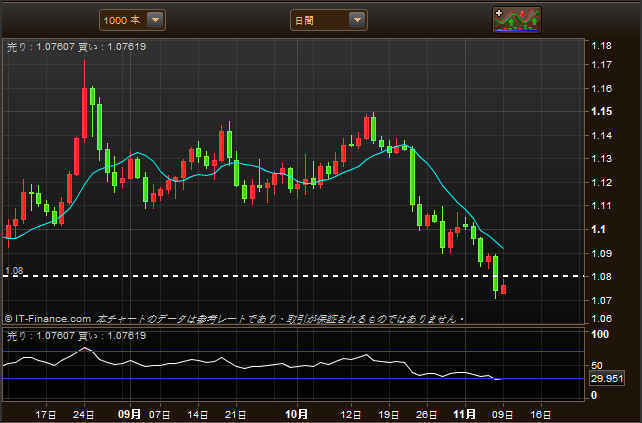Image resolution: width=642 pixels, height=423 pixels.
Task: Expand the 日間 timeframe dropdown
Action: click(x=329, y=20)
